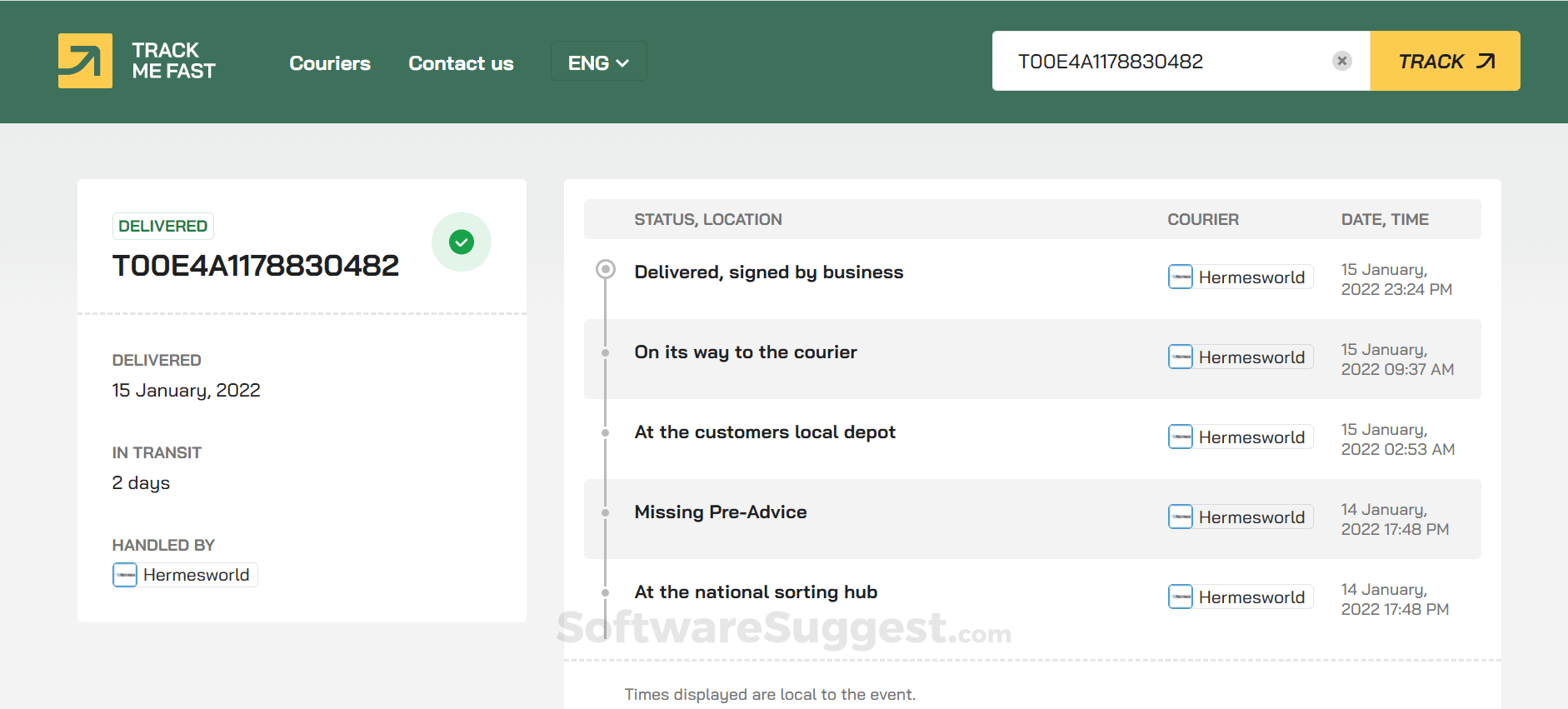Click the Track Me Fast logo icon
Screen dimensions: 1568x709
coord(85,61)
